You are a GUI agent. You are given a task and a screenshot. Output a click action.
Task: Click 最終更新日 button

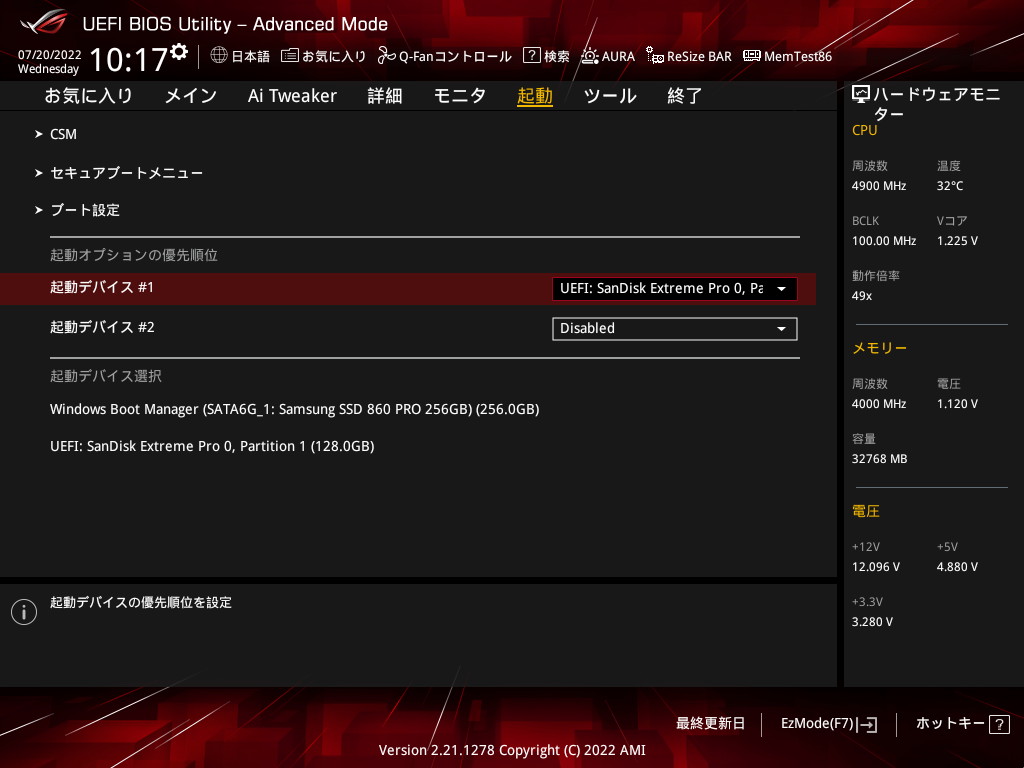(710, 724)
